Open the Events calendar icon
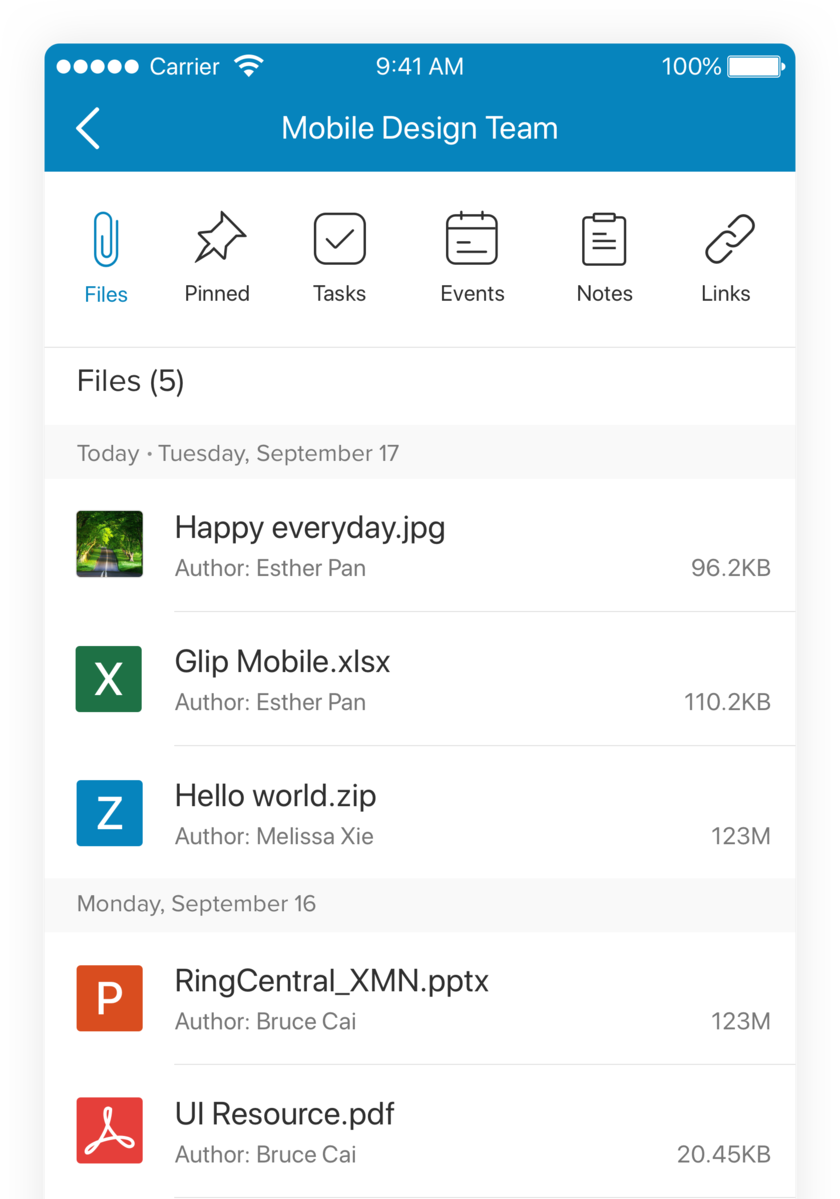Screen dimensions: 840x1199 click(x=472, y=239)
